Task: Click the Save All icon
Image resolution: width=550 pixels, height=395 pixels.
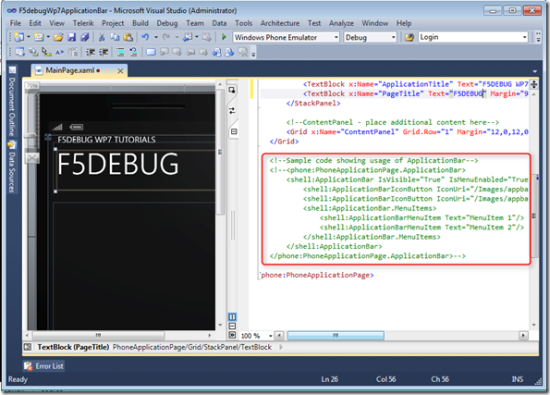Action: pyautogui.click(x=85, y=37)
